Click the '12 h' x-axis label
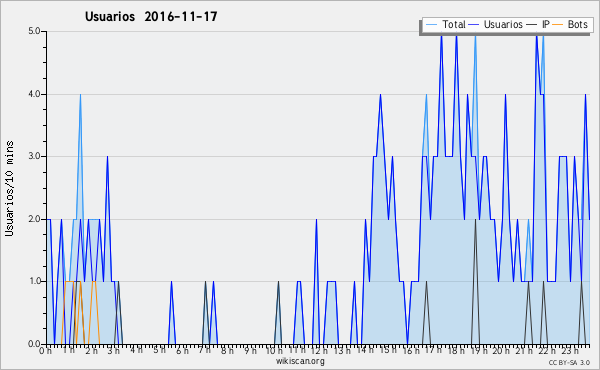 coord(319,350)
